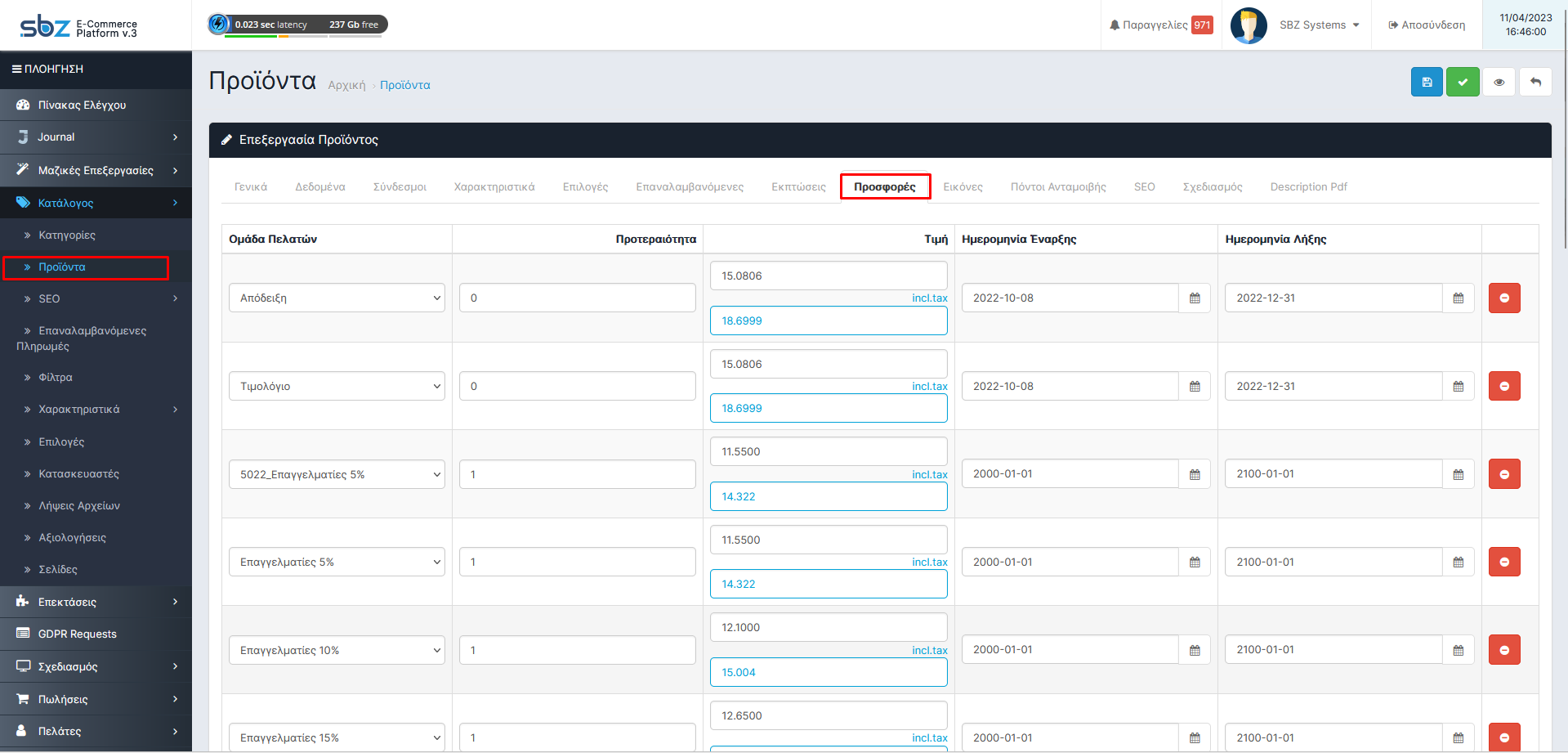Delete the Επαγγελματίες 10% offer row
1568x753 pixels.
click(1503, 650)
